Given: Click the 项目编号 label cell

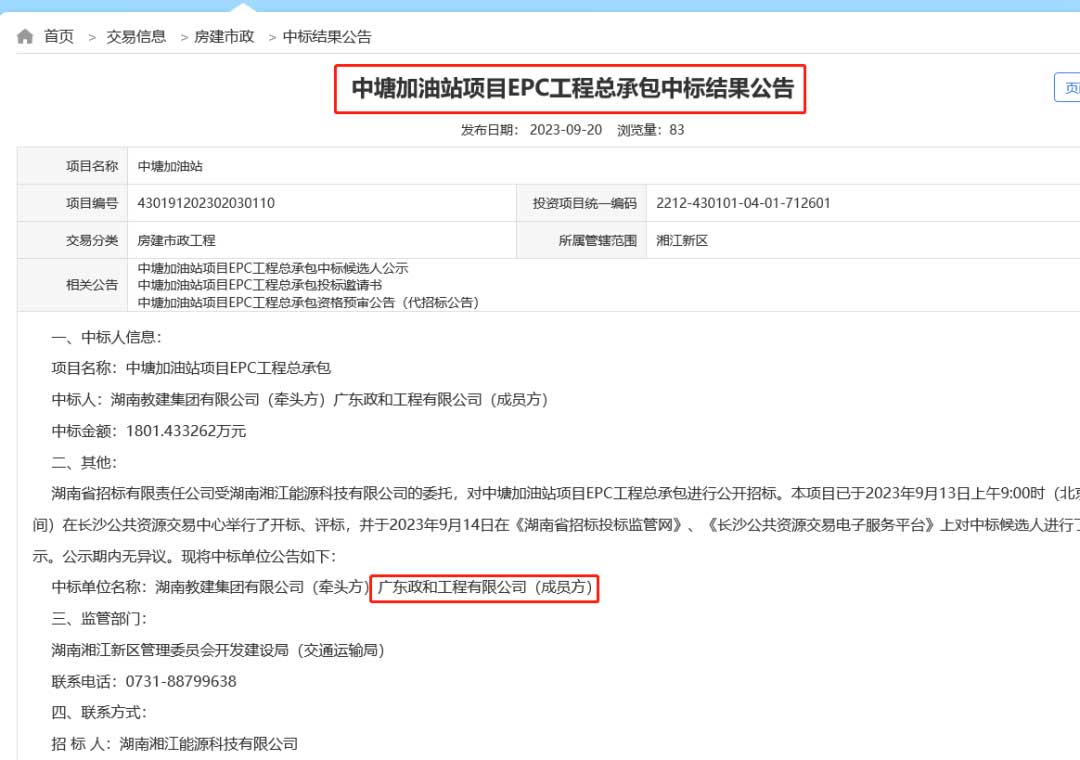Looking at the screenshot, I should [72, 203].
